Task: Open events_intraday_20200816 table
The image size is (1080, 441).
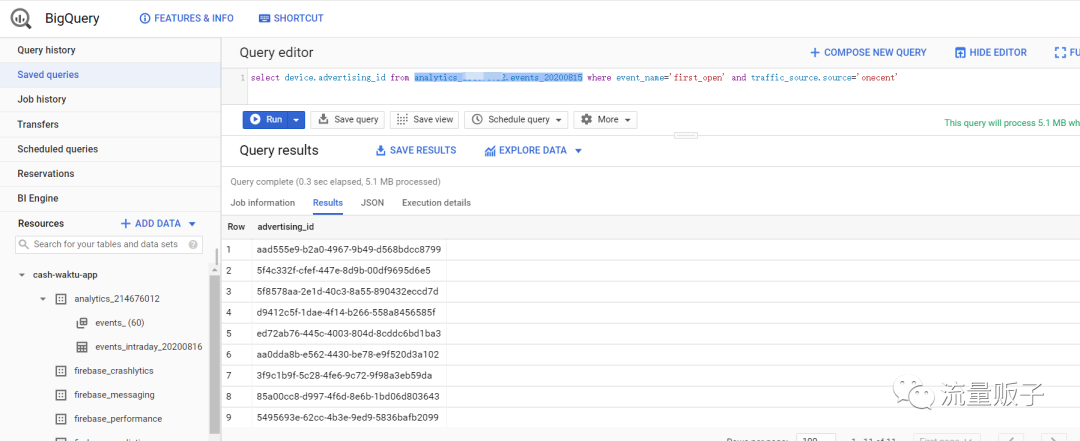Action: (x=149, y=347)
